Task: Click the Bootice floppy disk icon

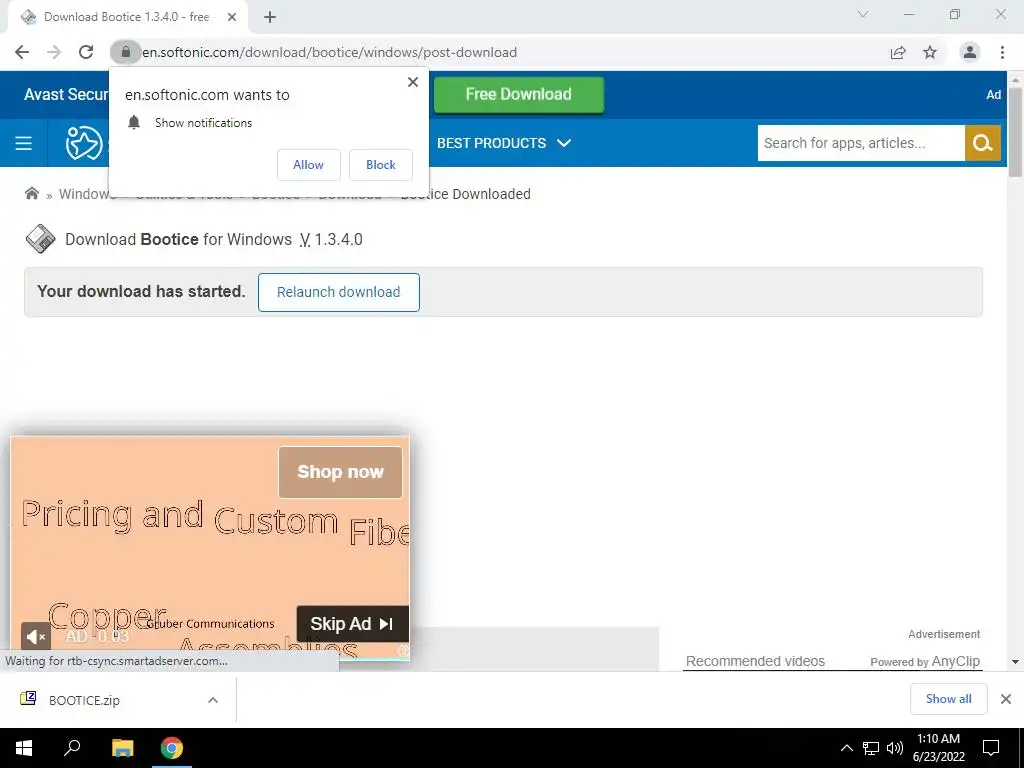Action: click(x=40, y=239)
